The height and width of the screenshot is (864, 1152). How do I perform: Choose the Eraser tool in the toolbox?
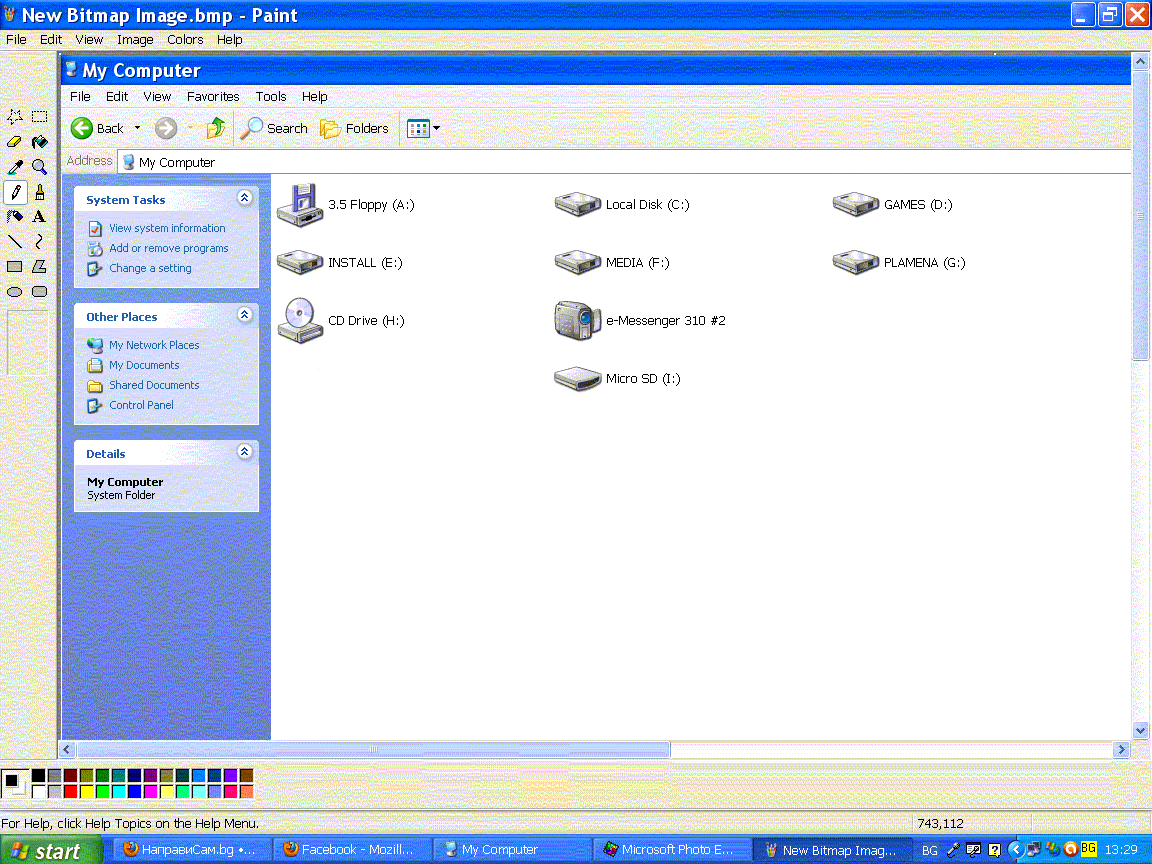15,142
